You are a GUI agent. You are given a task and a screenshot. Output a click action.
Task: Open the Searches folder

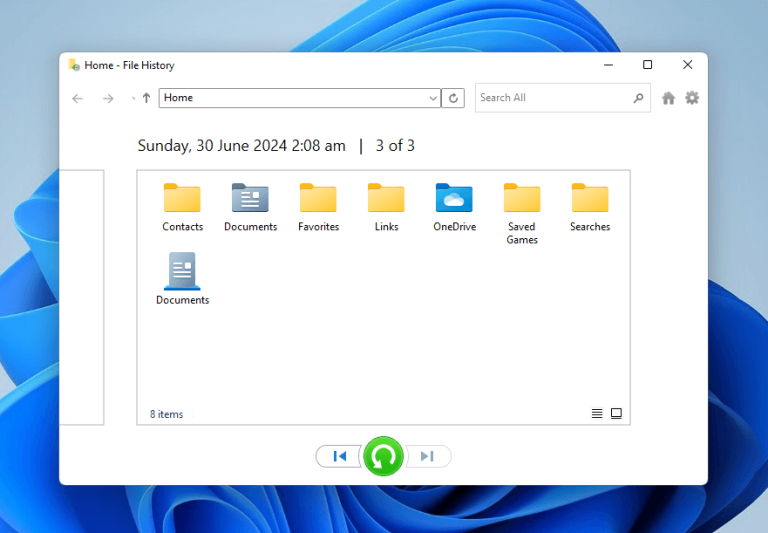(x=590, y=207)
